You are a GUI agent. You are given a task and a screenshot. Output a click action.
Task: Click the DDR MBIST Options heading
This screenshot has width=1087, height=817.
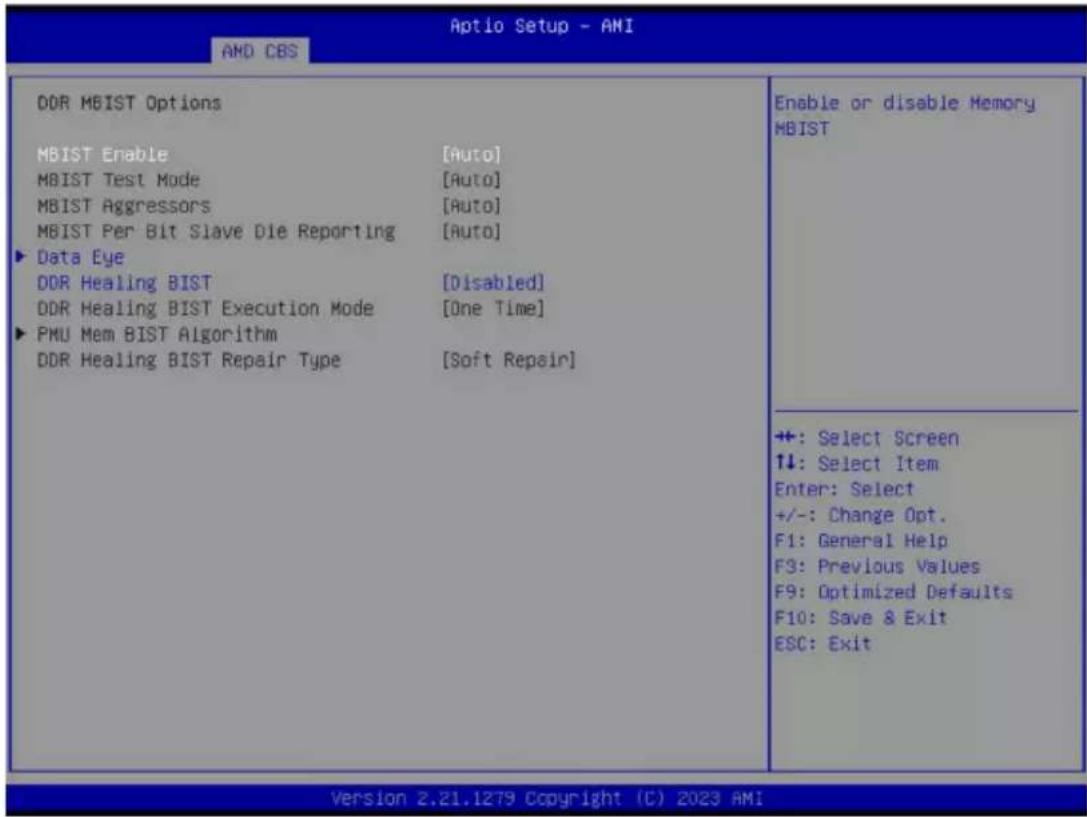tap(130, 103)
